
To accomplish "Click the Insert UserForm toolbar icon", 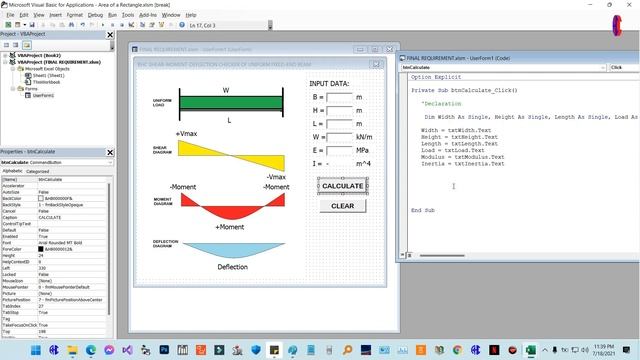I will (x=18, y=25).
